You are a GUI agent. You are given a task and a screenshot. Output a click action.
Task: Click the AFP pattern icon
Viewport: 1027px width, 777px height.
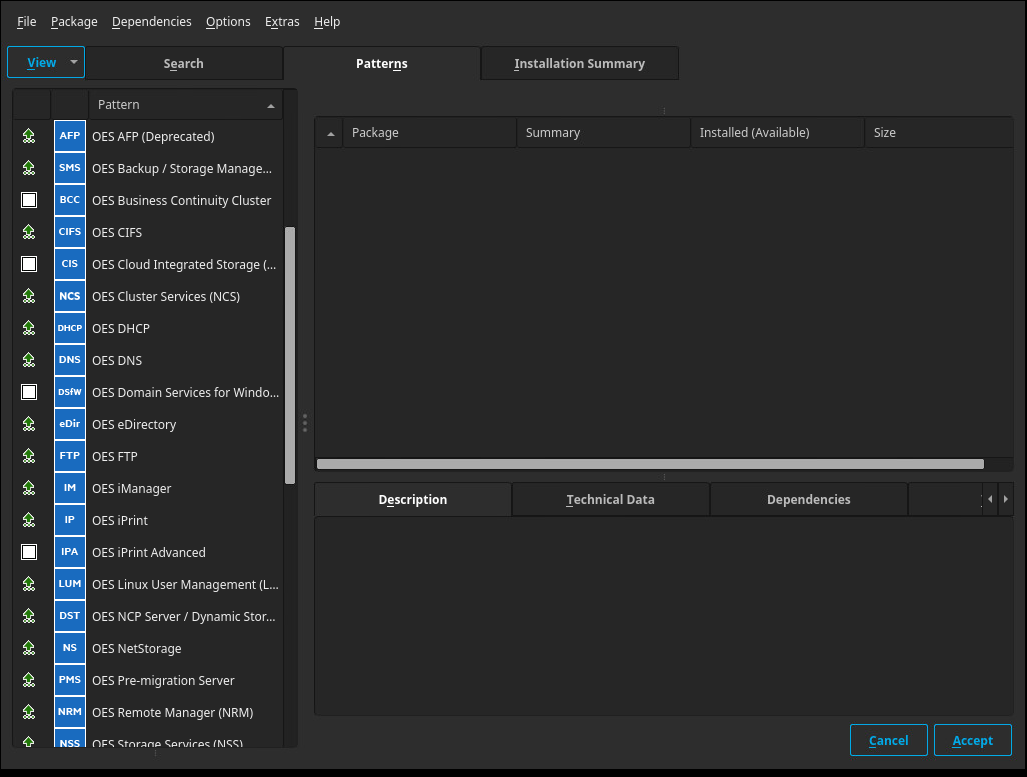tap(69, 136)
